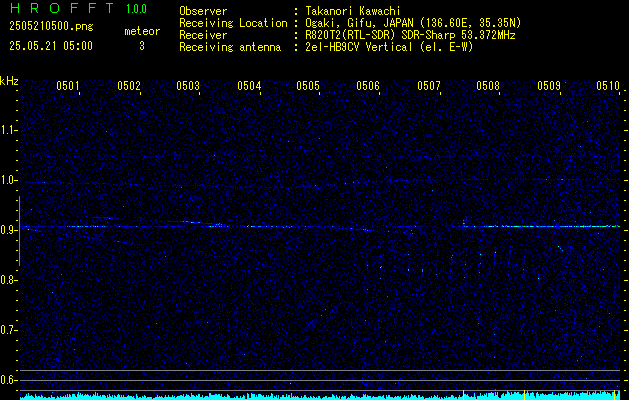This screenshot has width=629, height=400.
Task: Click the file name 2505210500.png
Action: pos(51,27)
